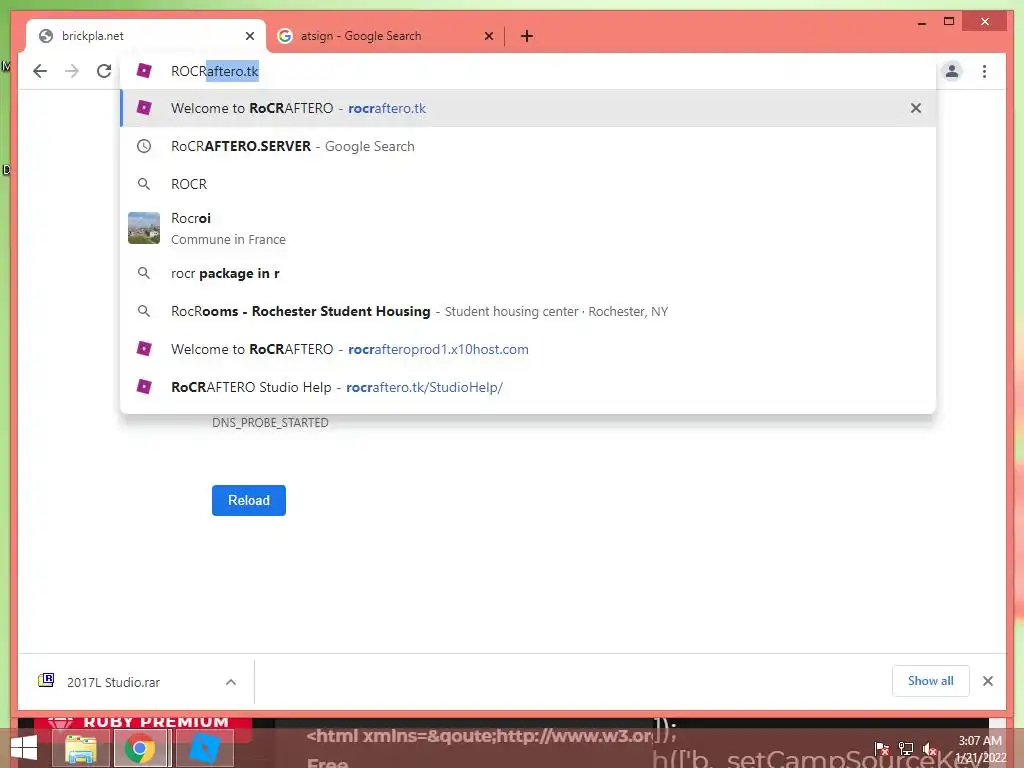Click the Rocroi thumbnail image
Image resolution: width=1024 pixels, height=768 pixels.
tap(144, 228)
